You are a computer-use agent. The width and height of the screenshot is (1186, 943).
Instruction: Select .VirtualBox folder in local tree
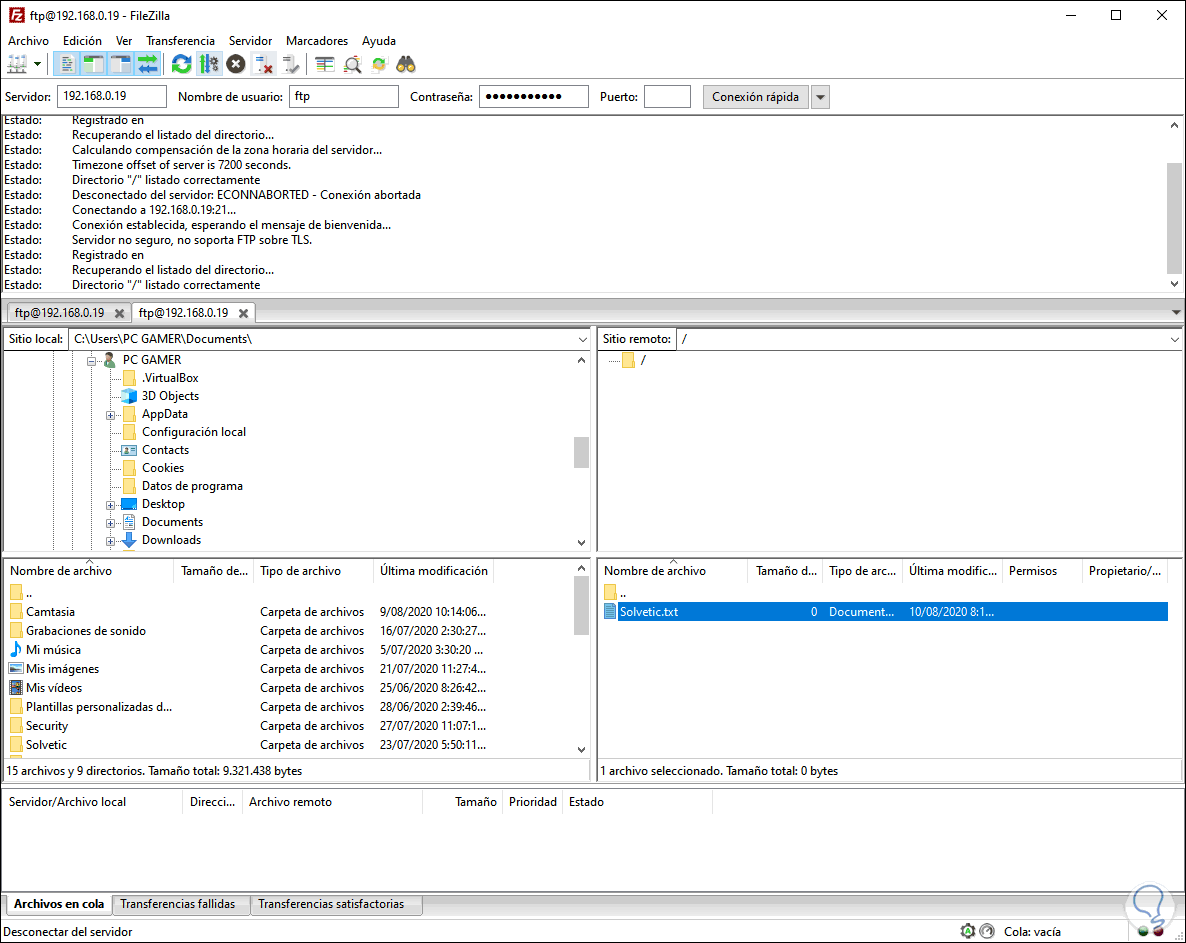[170, 377]
